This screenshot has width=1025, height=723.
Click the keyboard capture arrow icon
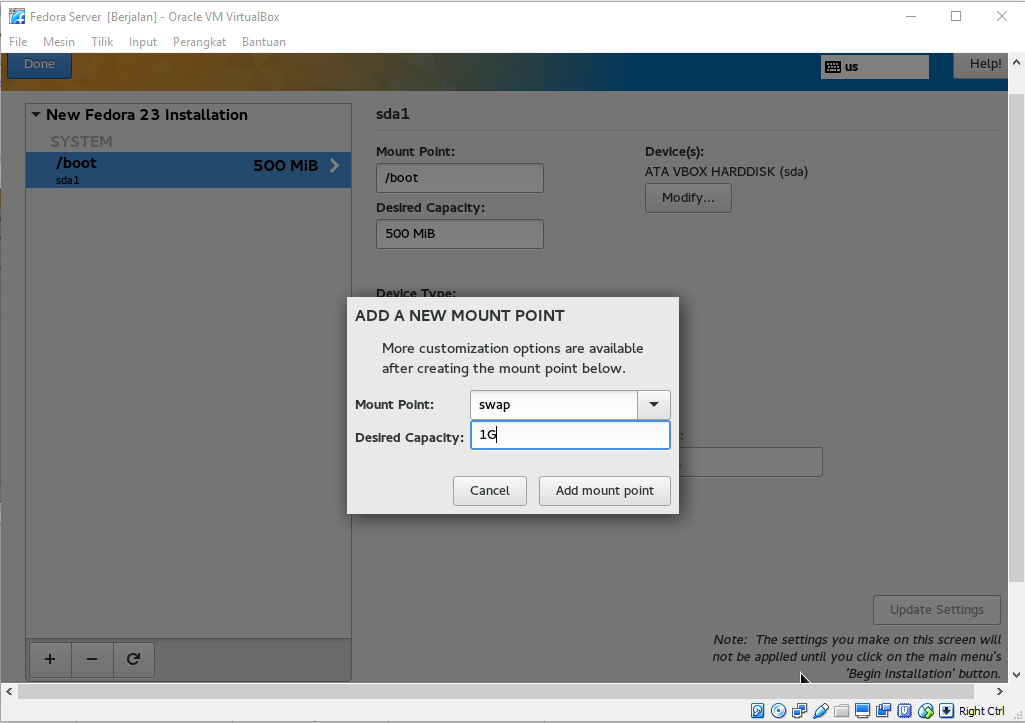pos(947,711)
